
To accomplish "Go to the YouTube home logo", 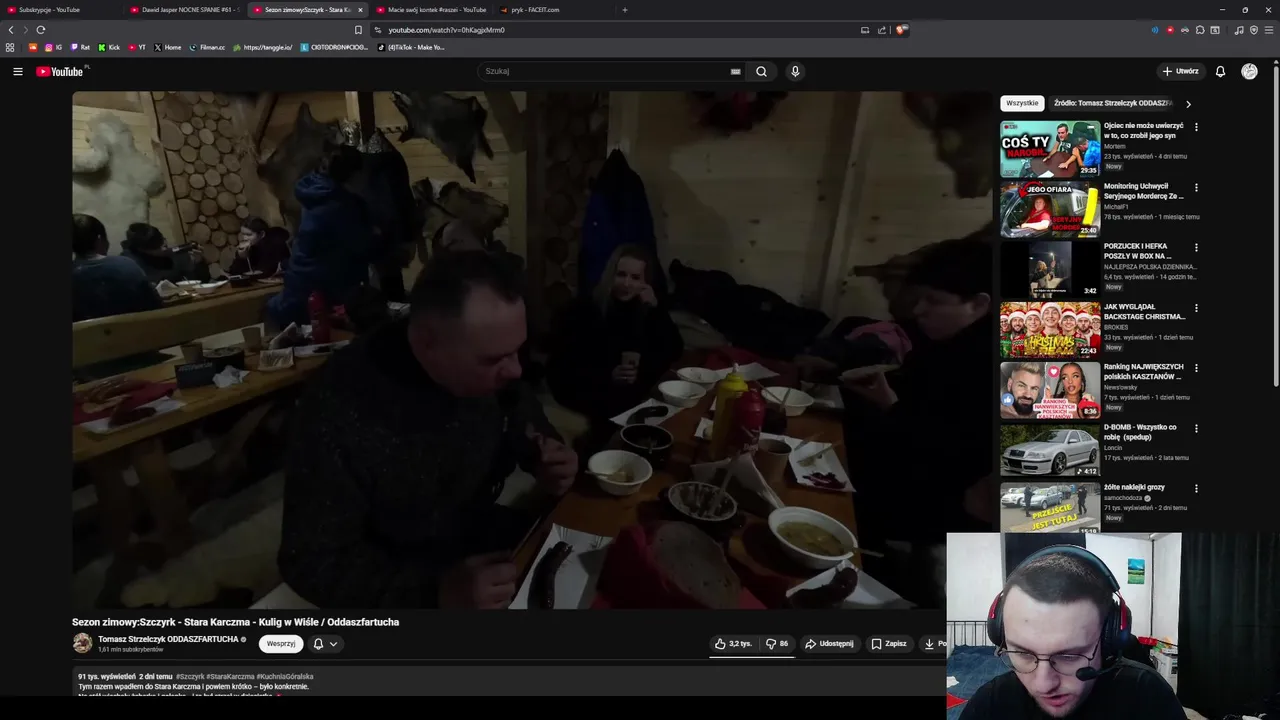I will [x=61, y=71].
